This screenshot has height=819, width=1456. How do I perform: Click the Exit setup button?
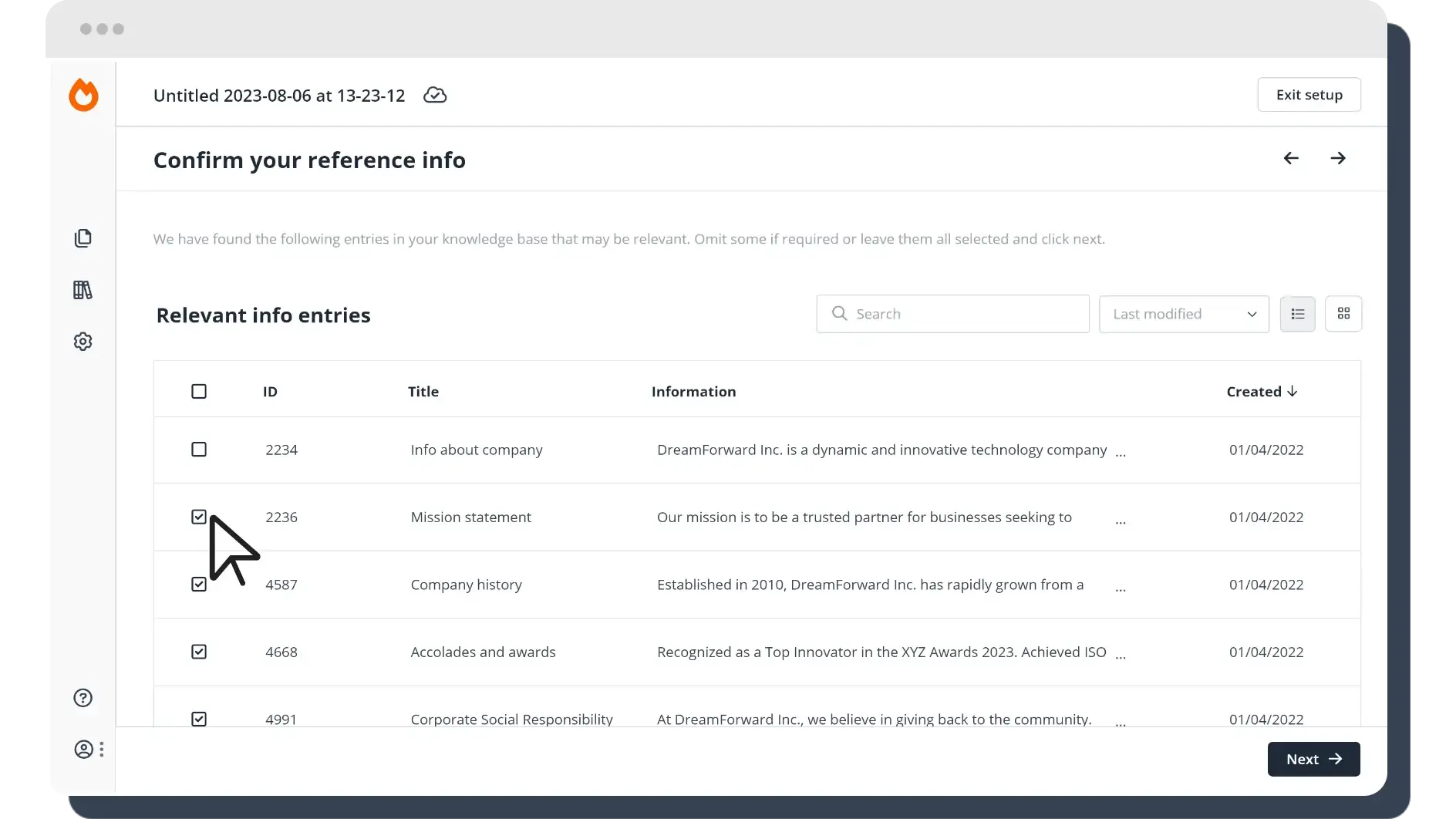(x=1309, y=95)
